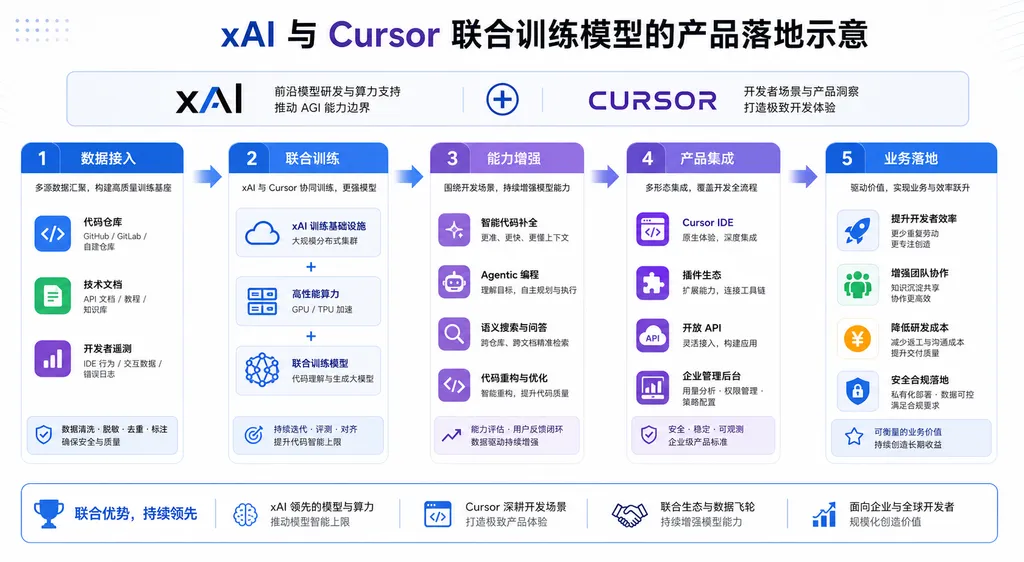Click the text 前沿模型研发与算力支持
The image size is (1024, 562).
pos(338,91)
